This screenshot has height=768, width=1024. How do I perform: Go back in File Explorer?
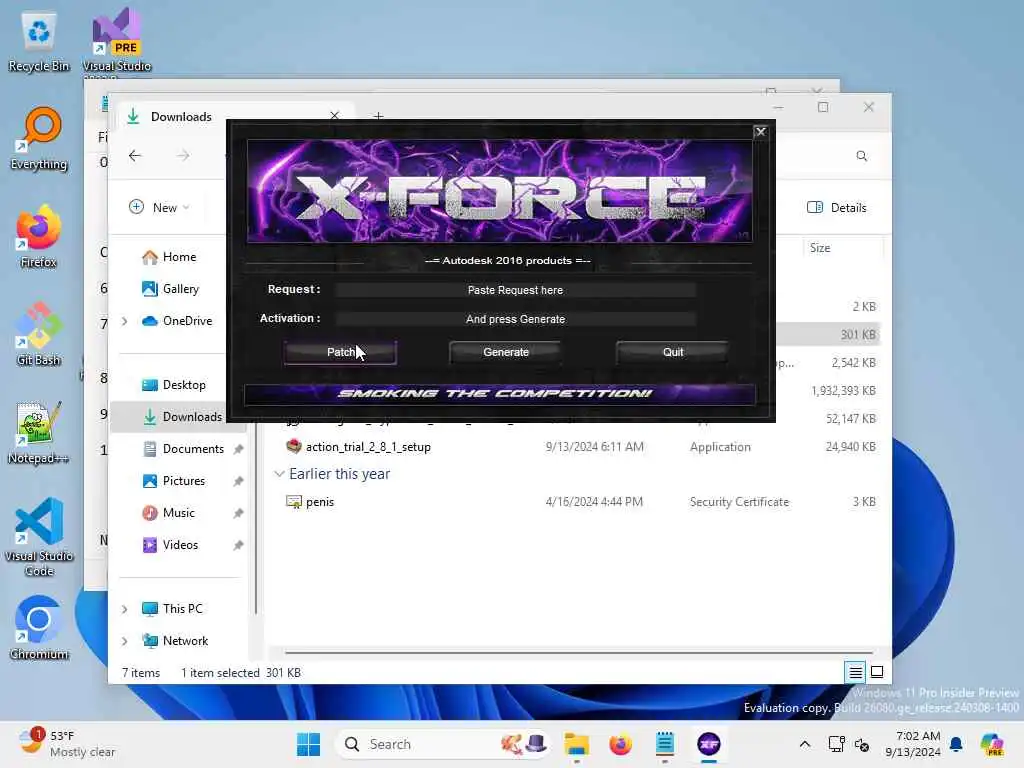pos(135,155)
